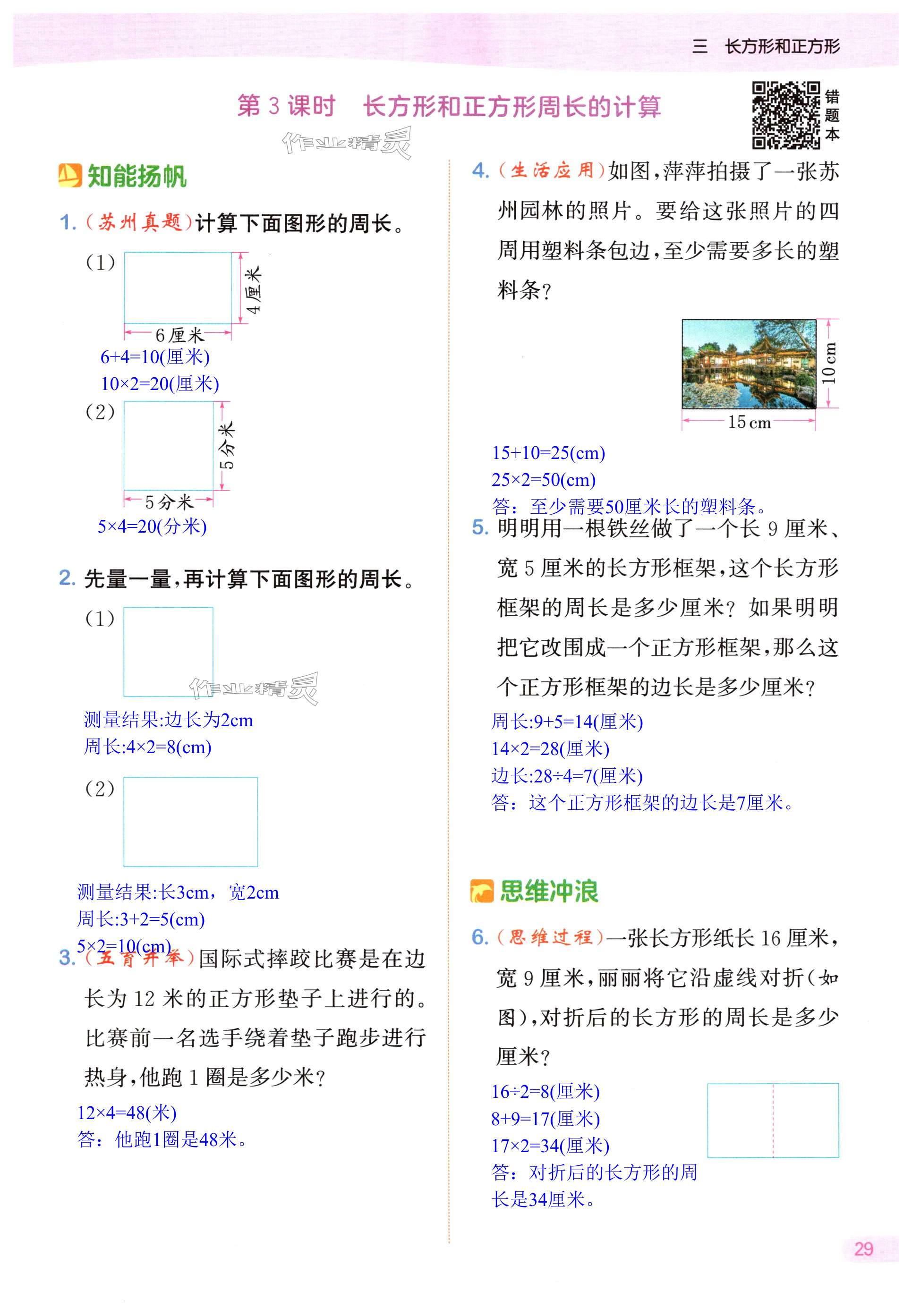Click the wave icon beside 思维冲浪
Image resolution: width=912 pixels, height=1316 pixels.
click(482, 891)
